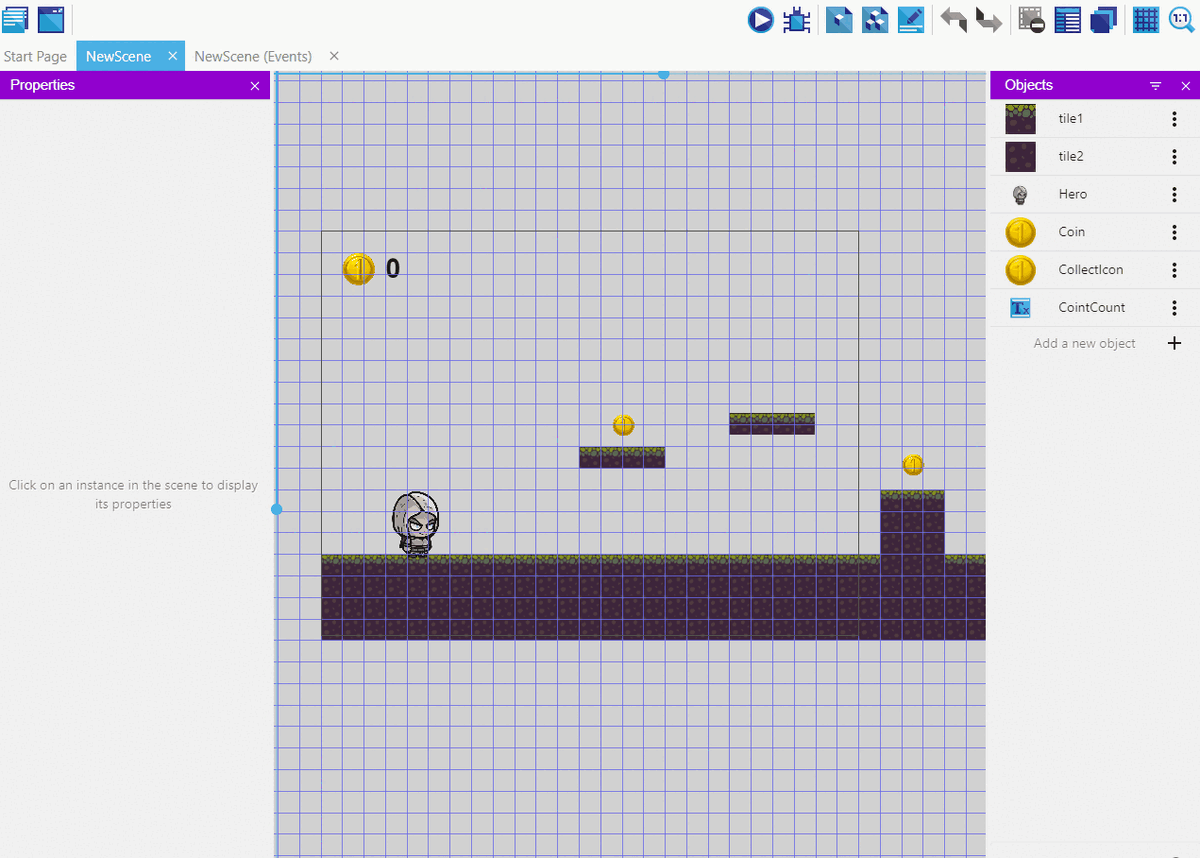Open the object groups editor icon

coord(875,19)
